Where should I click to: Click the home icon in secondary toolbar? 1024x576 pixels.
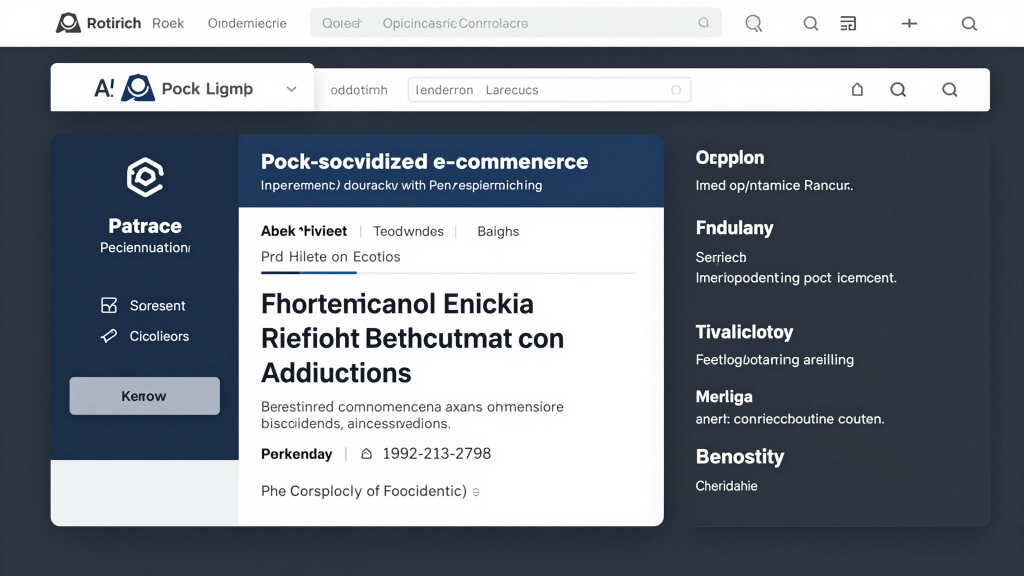(857, 90)
